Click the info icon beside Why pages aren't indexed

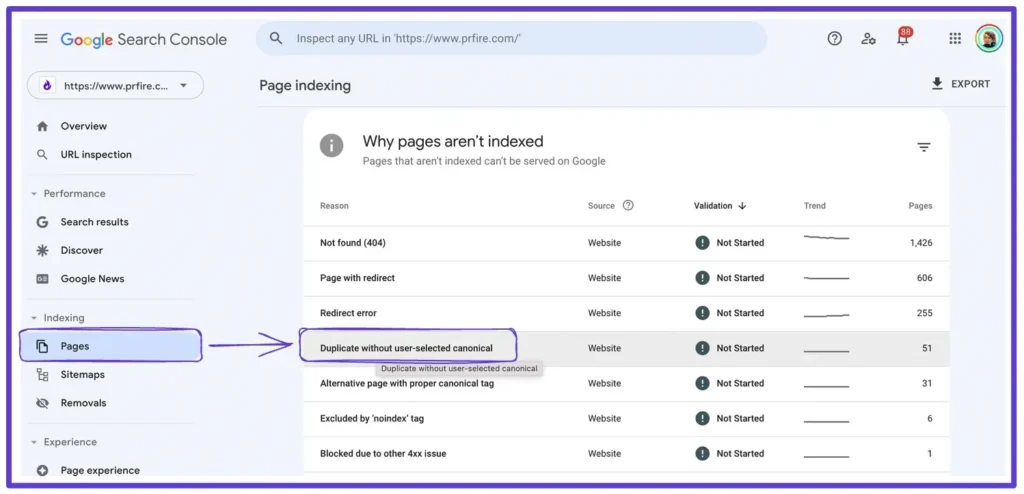pyautogui.click(x=332, y=145)
